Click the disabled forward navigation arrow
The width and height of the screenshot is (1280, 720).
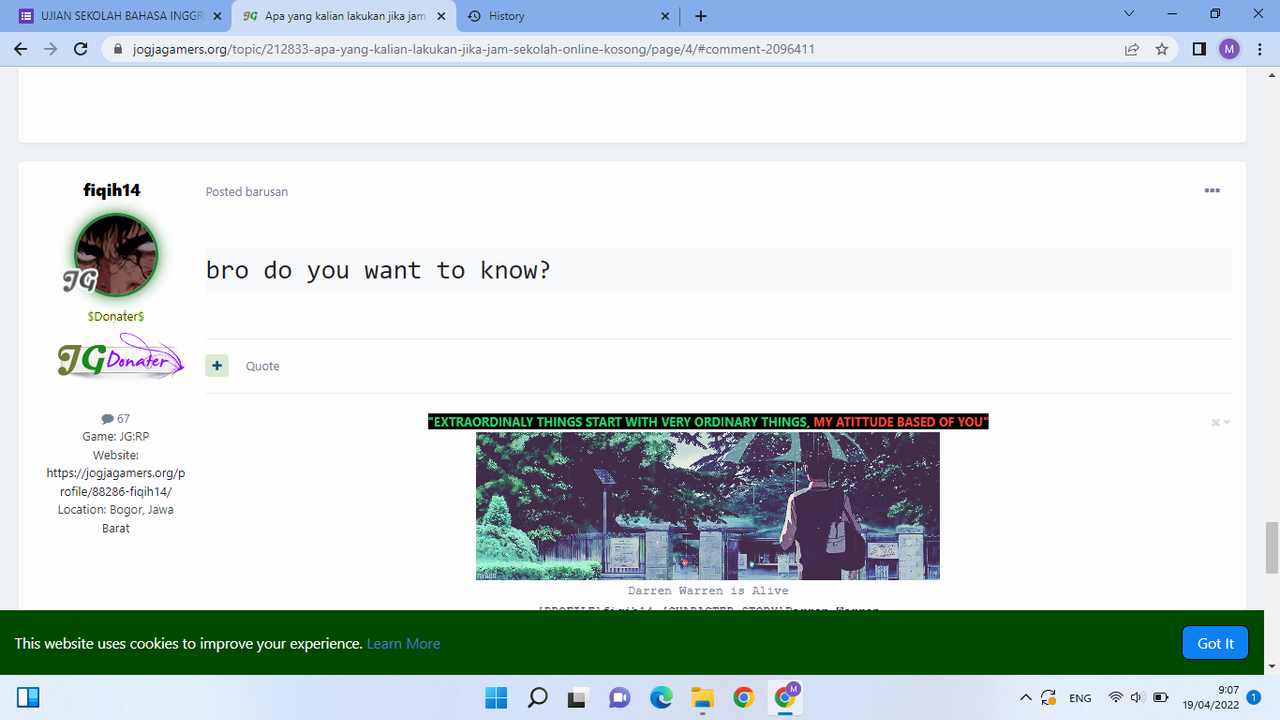point(51,49)
